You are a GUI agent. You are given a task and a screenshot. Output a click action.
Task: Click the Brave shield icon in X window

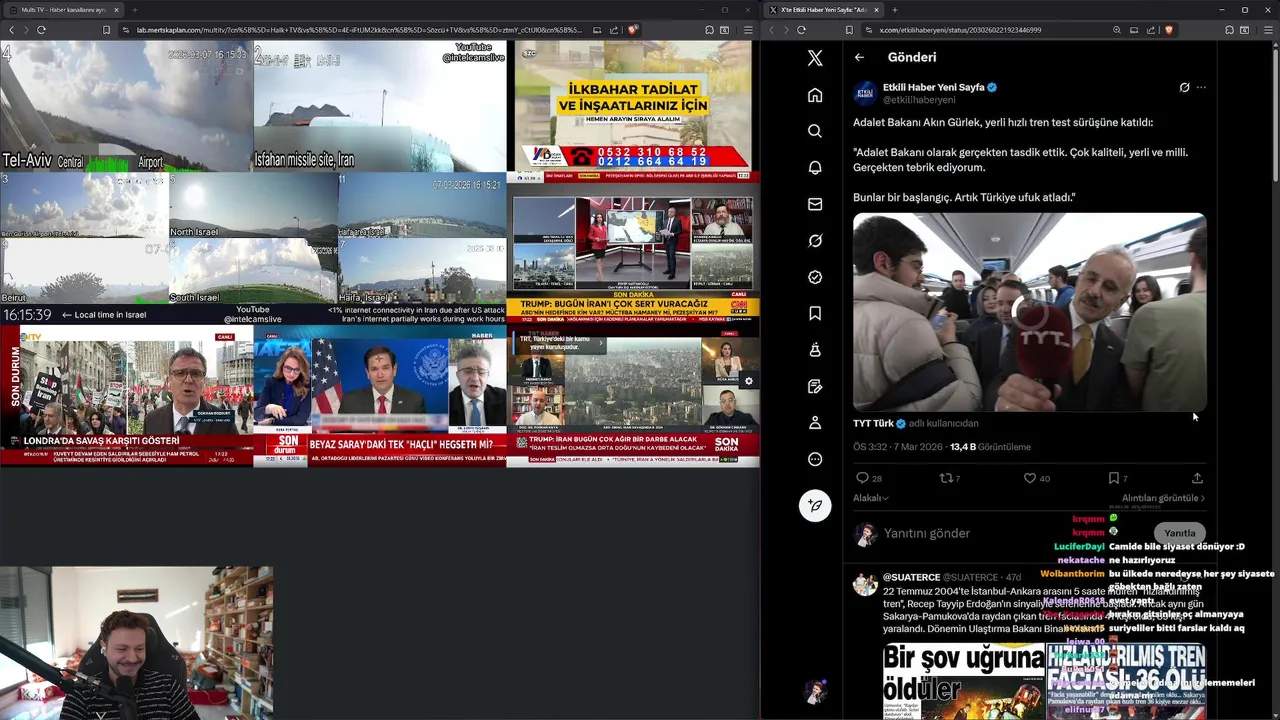click(1169, 30)
